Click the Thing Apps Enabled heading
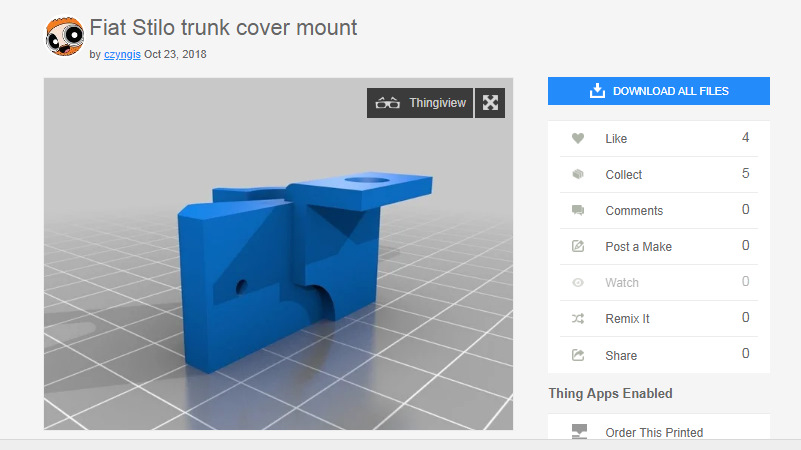 tap(610, 393)
